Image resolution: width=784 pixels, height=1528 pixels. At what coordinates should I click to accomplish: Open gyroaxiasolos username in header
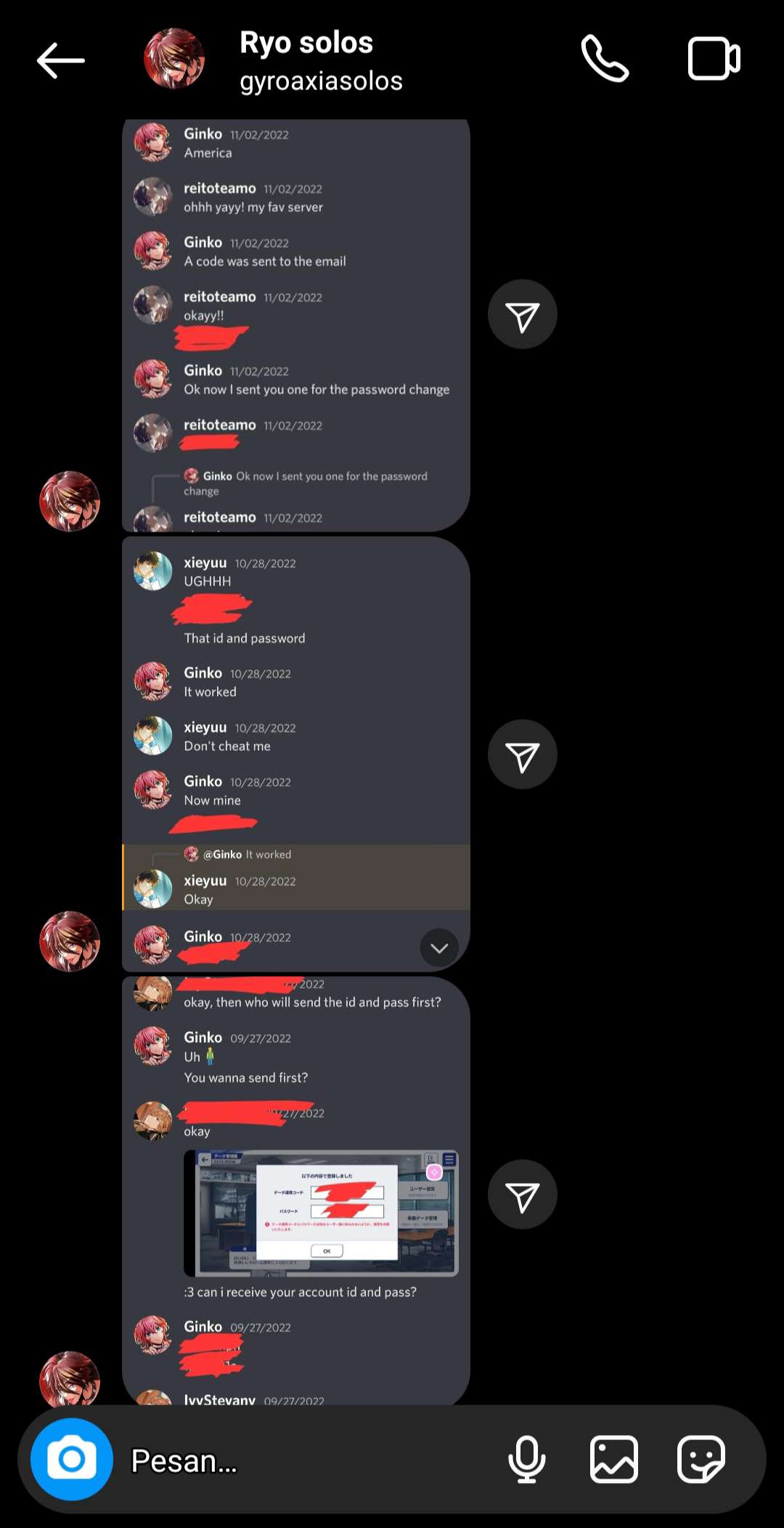click(322, 81)
